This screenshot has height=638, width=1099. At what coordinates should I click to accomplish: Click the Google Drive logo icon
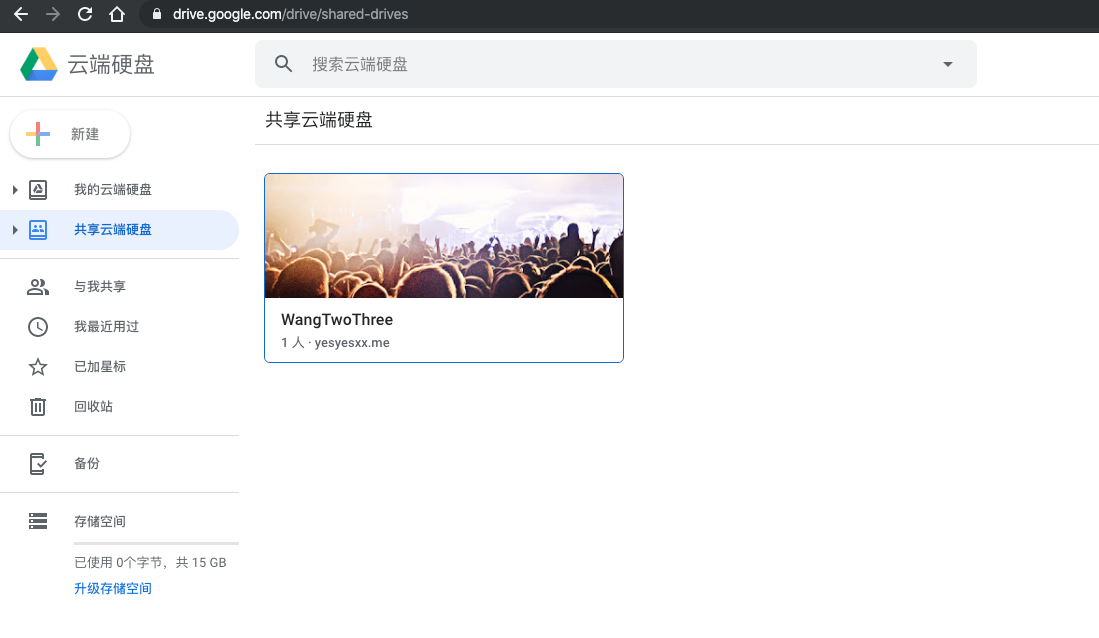coord(39,64)
